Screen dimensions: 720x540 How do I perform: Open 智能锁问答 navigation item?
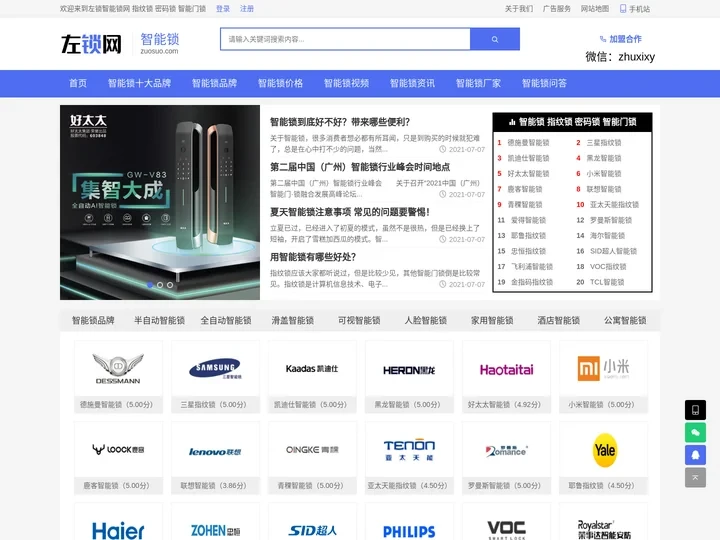point(544,83)
